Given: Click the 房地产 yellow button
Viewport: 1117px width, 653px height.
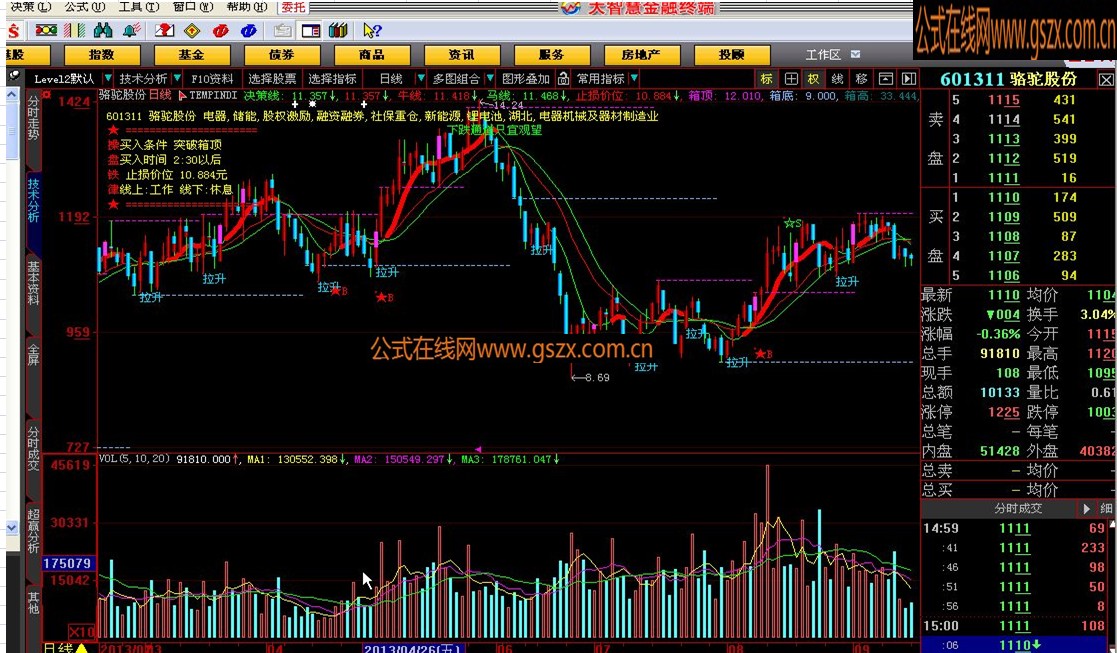Looking at the screenshot, I should 641,55.
